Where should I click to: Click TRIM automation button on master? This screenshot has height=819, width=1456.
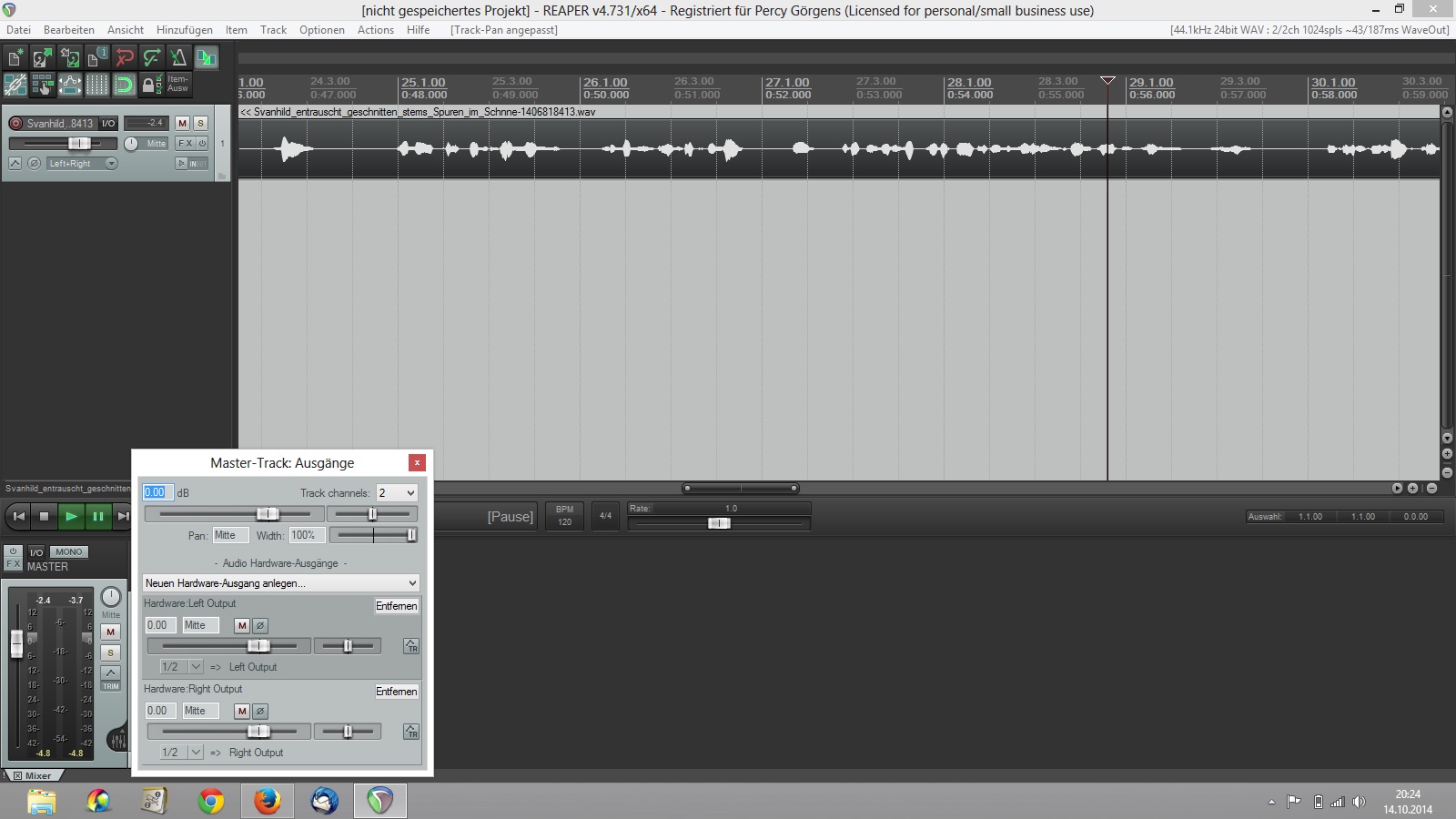click(x=111, y=686)
